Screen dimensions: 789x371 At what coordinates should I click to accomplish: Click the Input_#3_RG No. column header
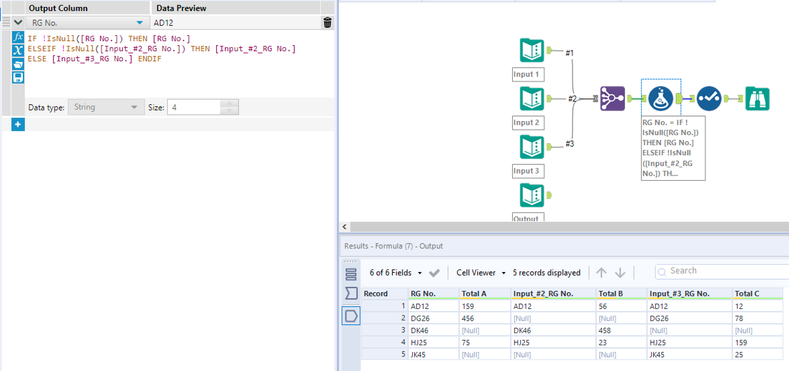(x=689, y=293)
